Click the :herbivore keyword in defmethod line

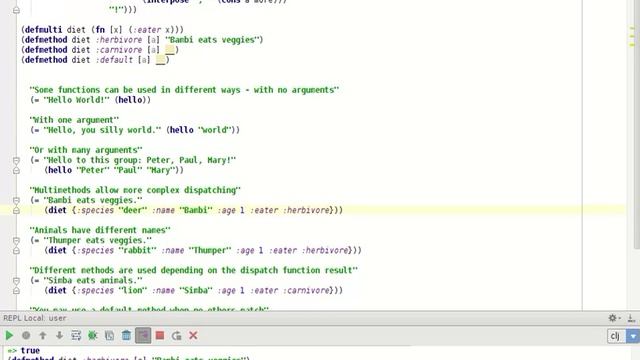[119, 40]
